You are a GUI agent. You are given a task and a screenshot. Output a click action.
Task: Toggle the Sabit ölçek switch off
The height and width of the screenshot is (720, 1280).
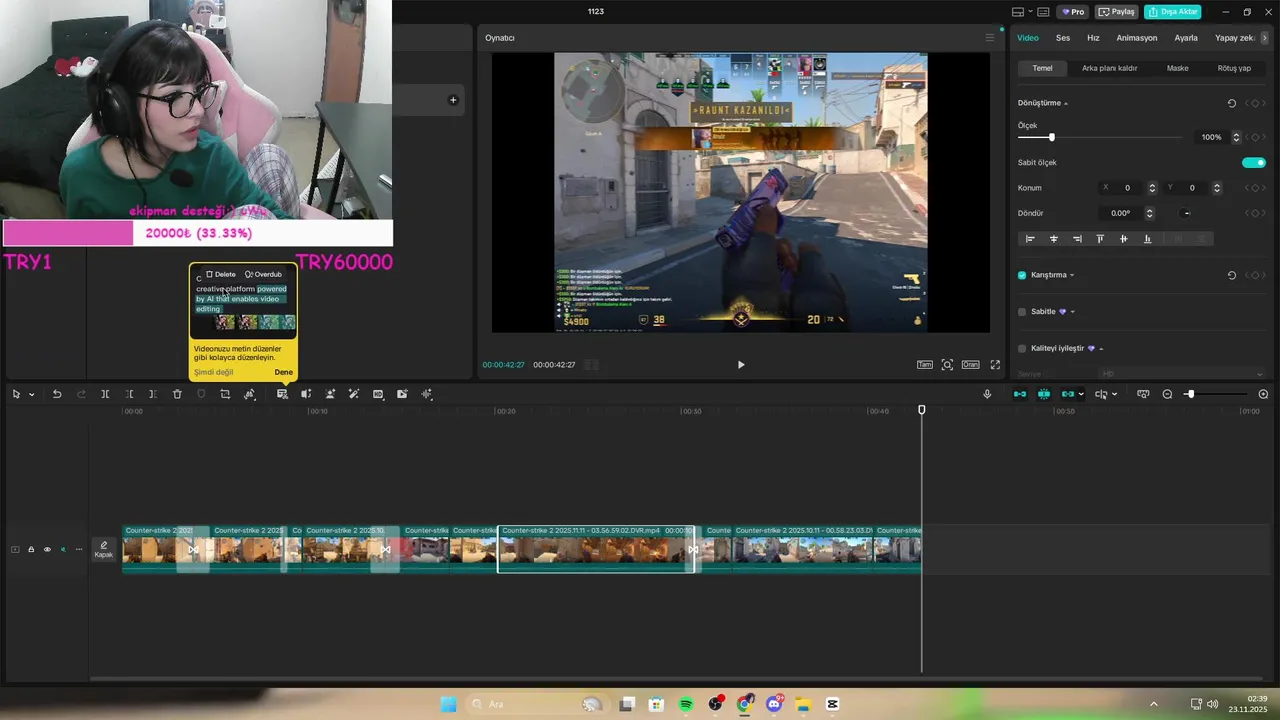(x=1254, y=162)
